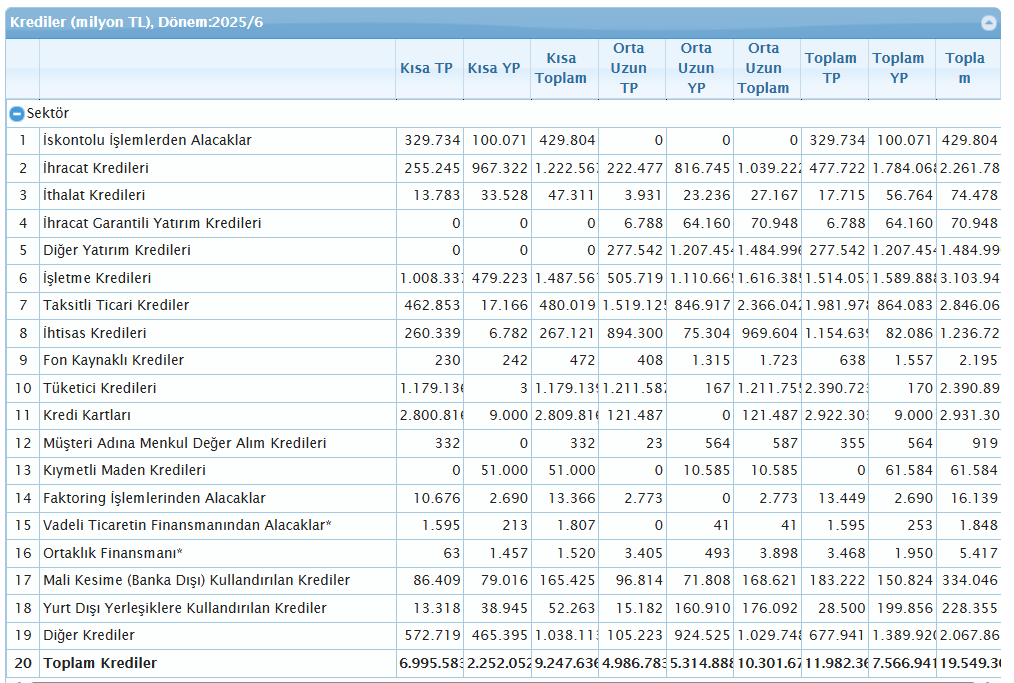Select the Orta Uzun TP column header

[630, 67]
